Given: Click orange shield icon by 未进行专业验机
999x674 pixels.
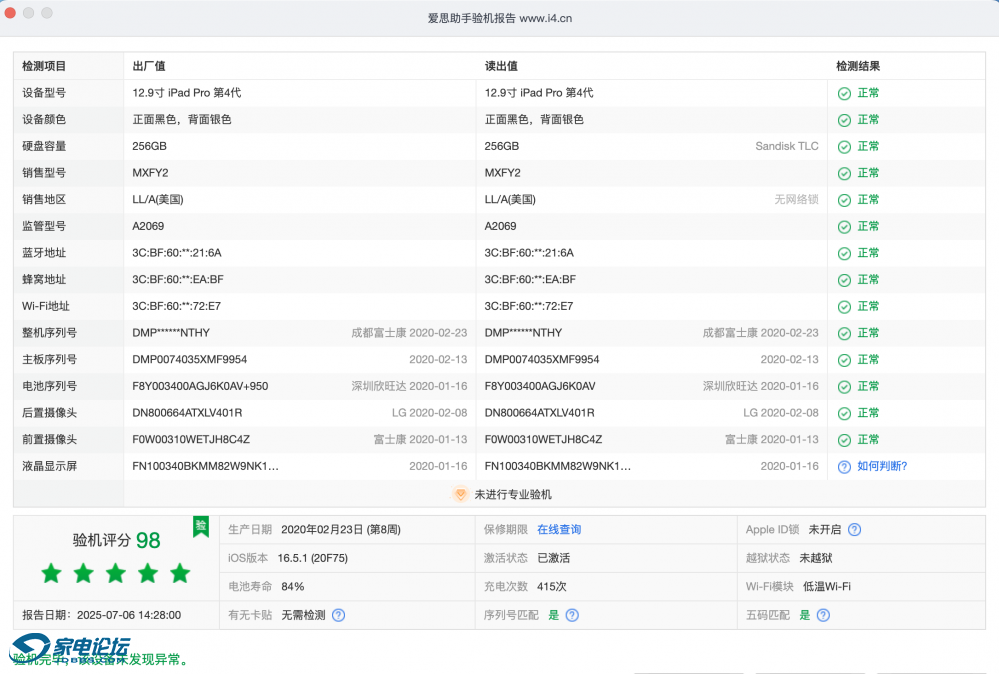Looking at the screenshot, I should pyautogui.click(x=460, y=494).
